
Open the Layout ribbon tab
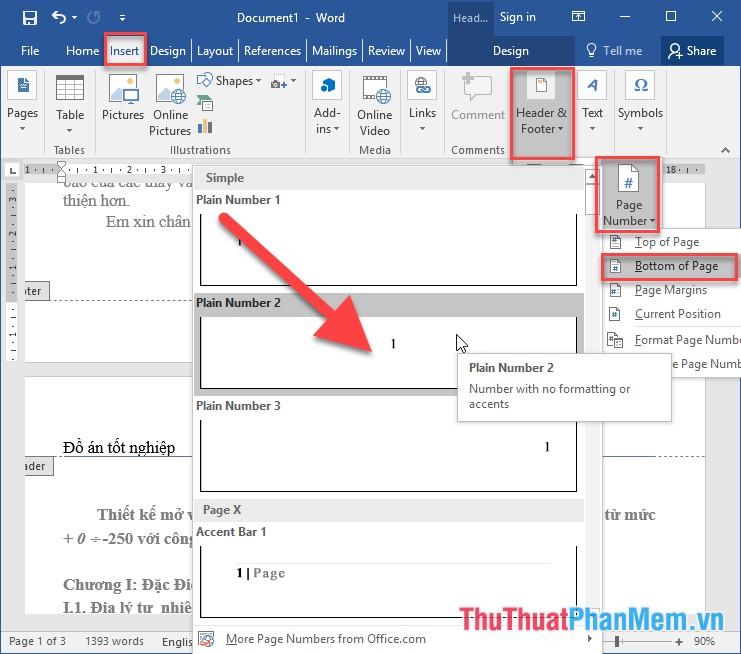coord(215,51)
